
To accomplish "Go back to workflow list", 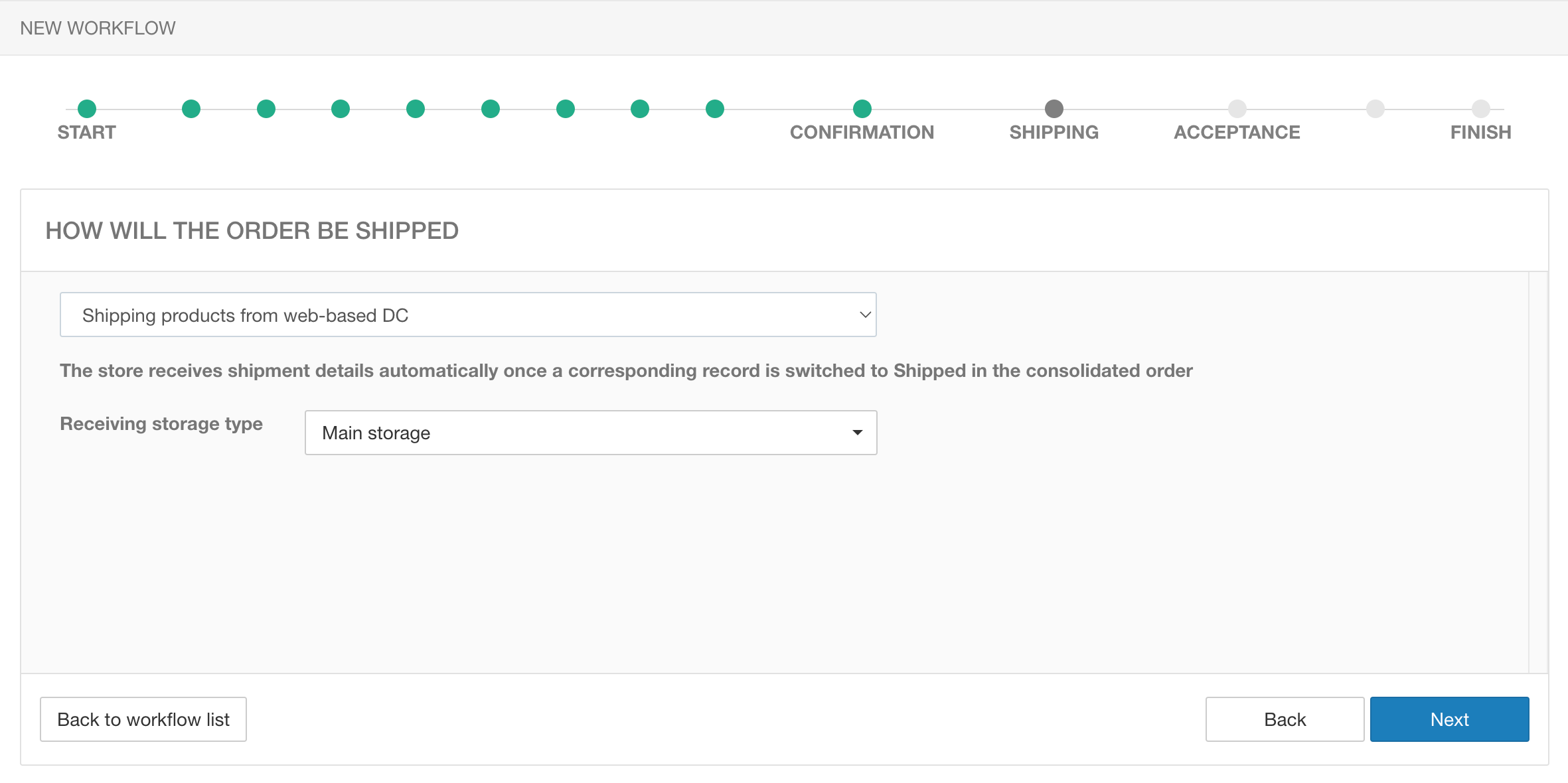I will pyautogui.click(x=143, y=719).
